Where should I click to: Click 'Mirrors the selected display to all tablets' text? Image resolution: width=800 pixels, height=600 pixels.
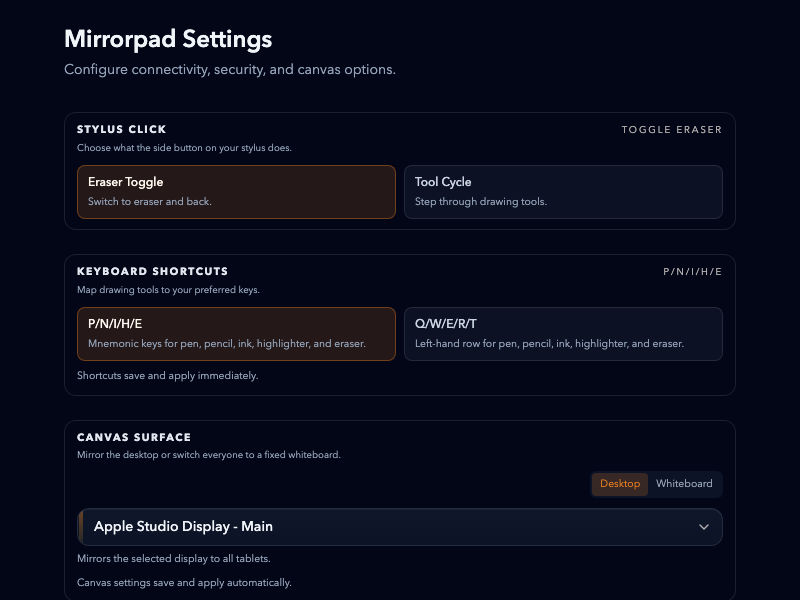pos(173,558)
